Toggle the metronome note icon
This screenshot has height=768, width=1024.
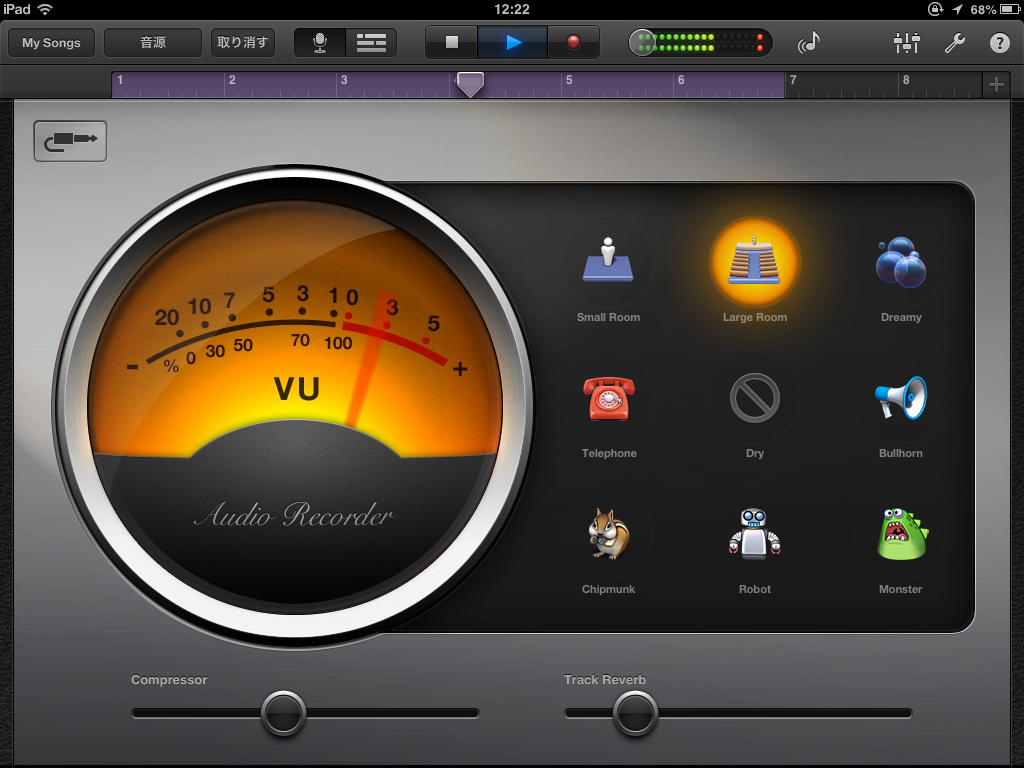point(809,42)
